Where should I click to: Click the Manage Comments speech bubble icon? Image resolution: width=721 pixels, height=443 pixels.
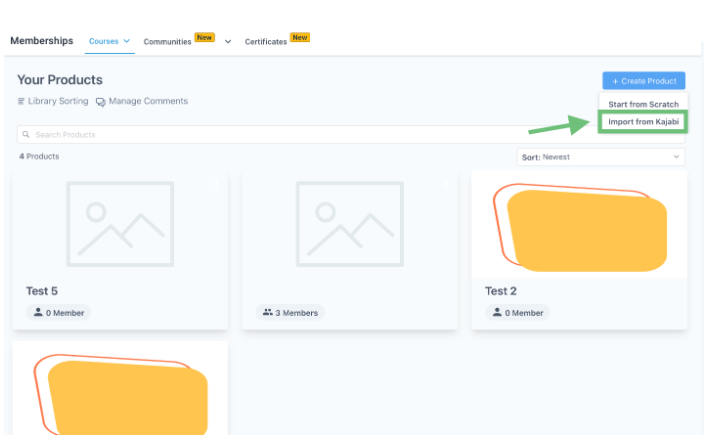101,102
